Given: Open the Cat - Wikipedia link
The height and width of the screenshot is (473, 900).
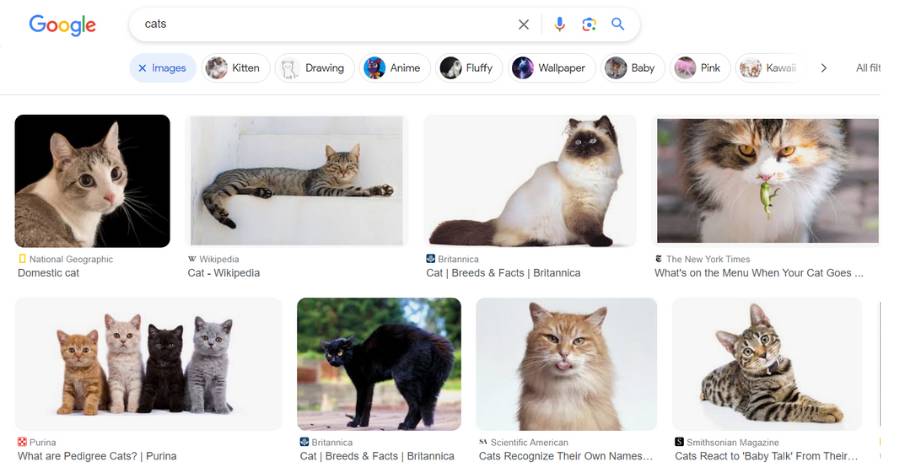Looking at the screenshot, I should pos(224,273).
